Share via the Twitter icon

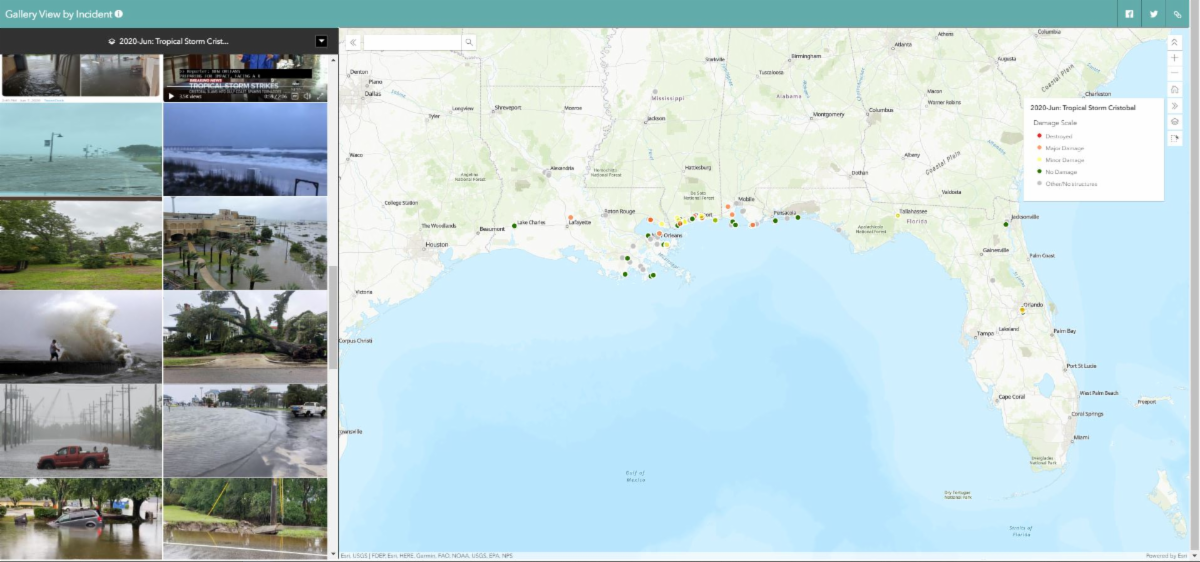1153,14
